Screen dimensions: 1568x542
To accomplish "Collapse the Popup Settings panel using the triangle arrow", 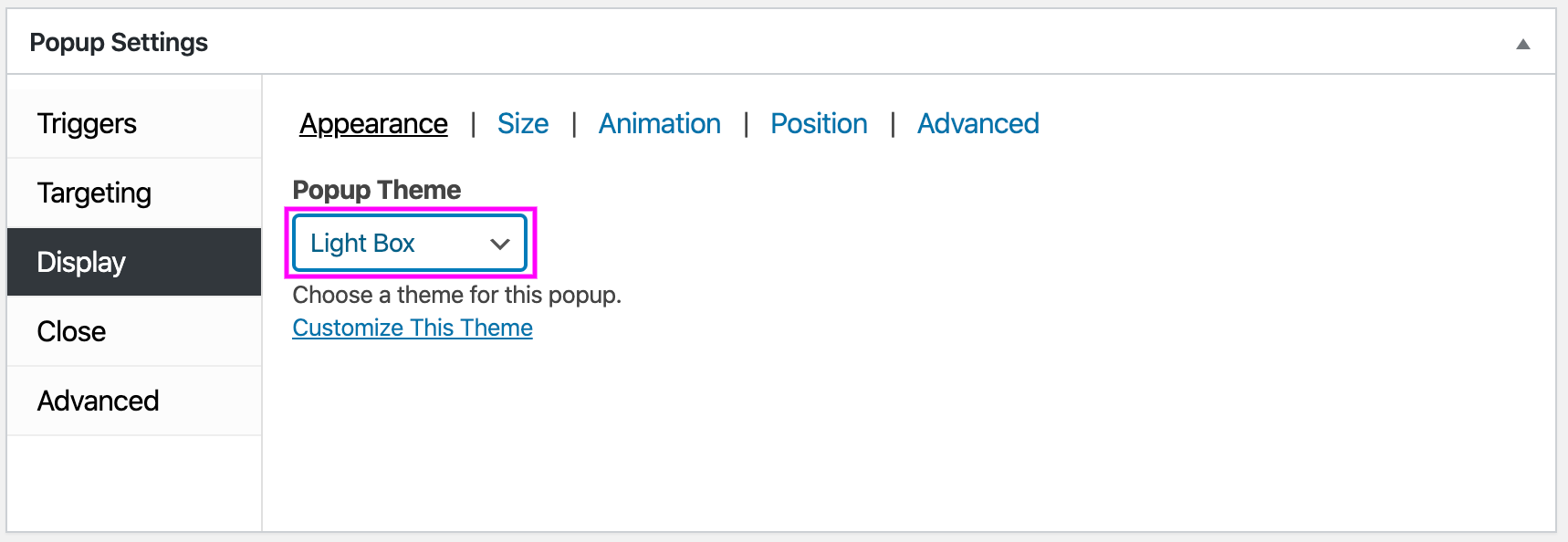I will (1522, 44).
